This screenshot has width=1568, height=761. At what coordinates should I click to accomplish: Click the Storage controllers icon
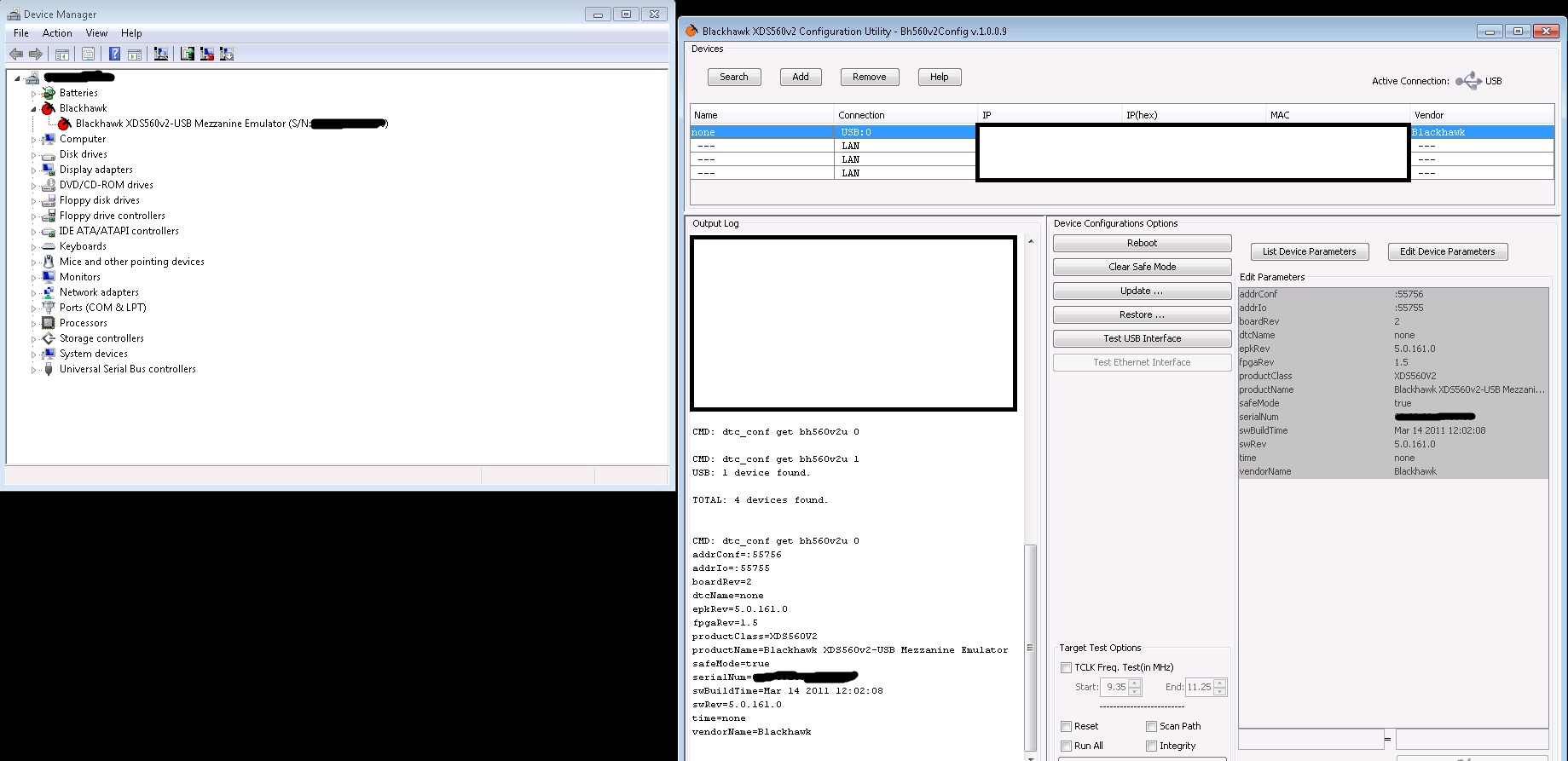(49, 338)
